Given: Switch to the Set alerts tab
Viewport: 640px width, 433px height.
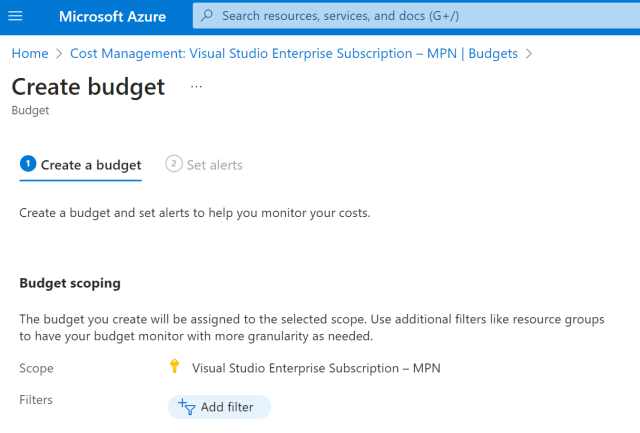Looking at the screenshot, I should click(x=214, y=164).
